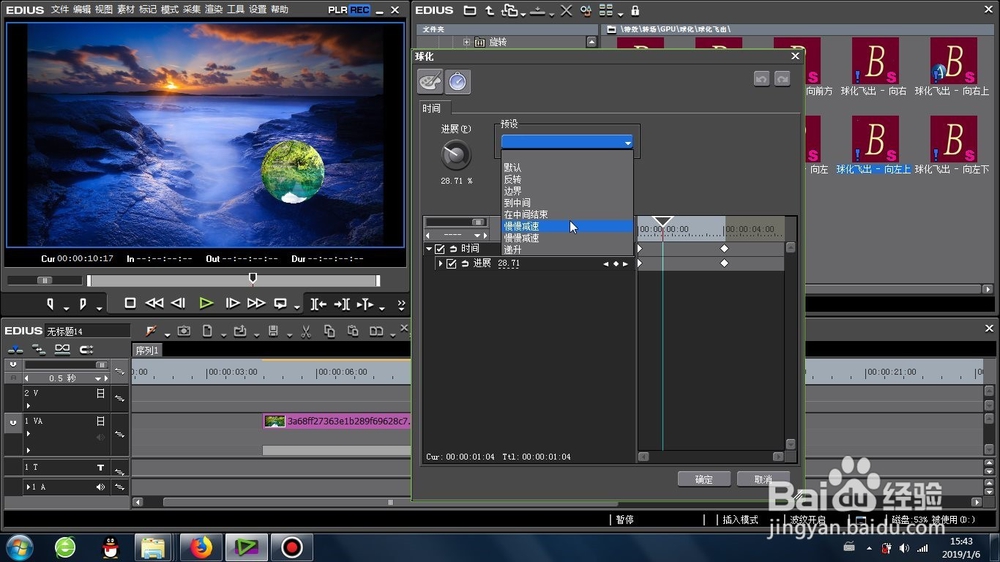Expand the 2 V track triangle
The image size is (1000, 562).
[x=28, y=406]
